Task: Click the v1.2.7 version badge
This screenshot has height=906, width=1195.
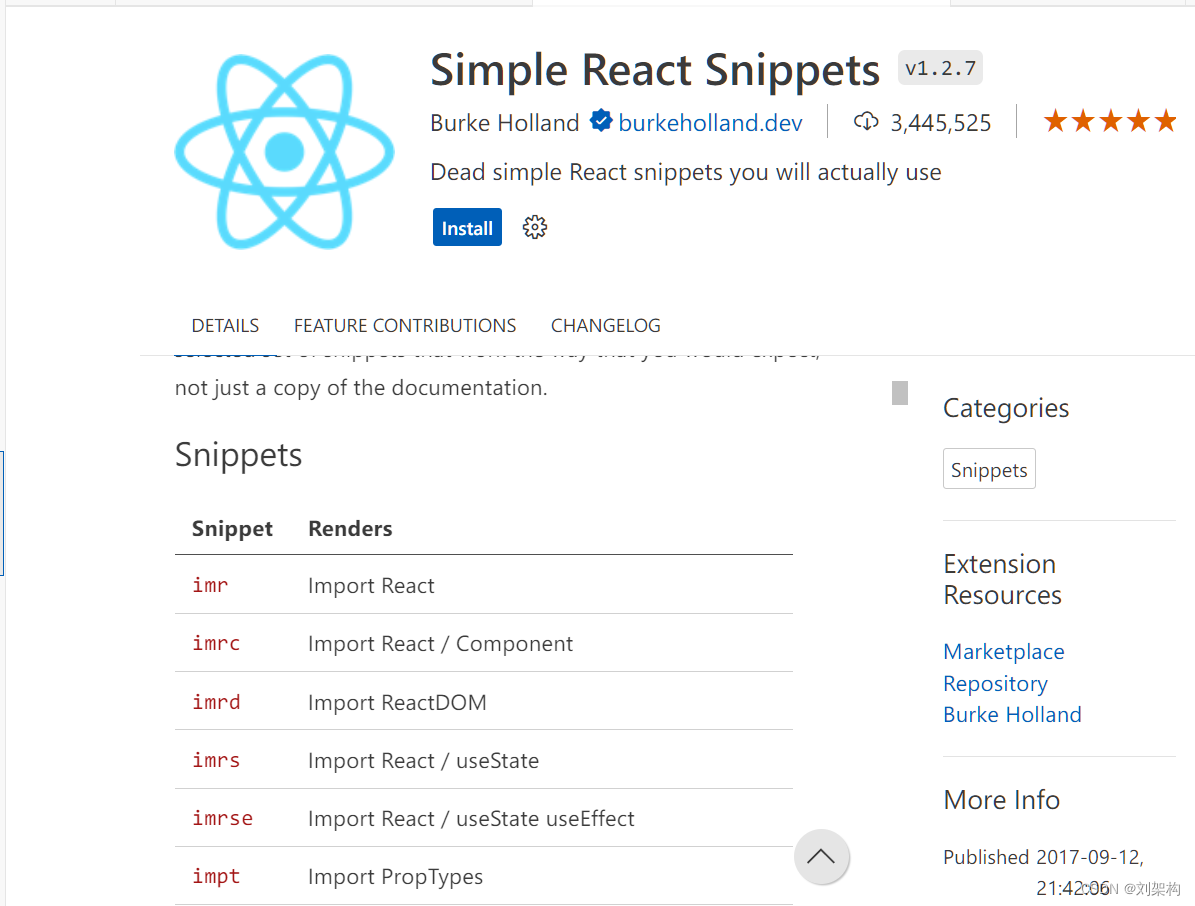Action: 940,68
